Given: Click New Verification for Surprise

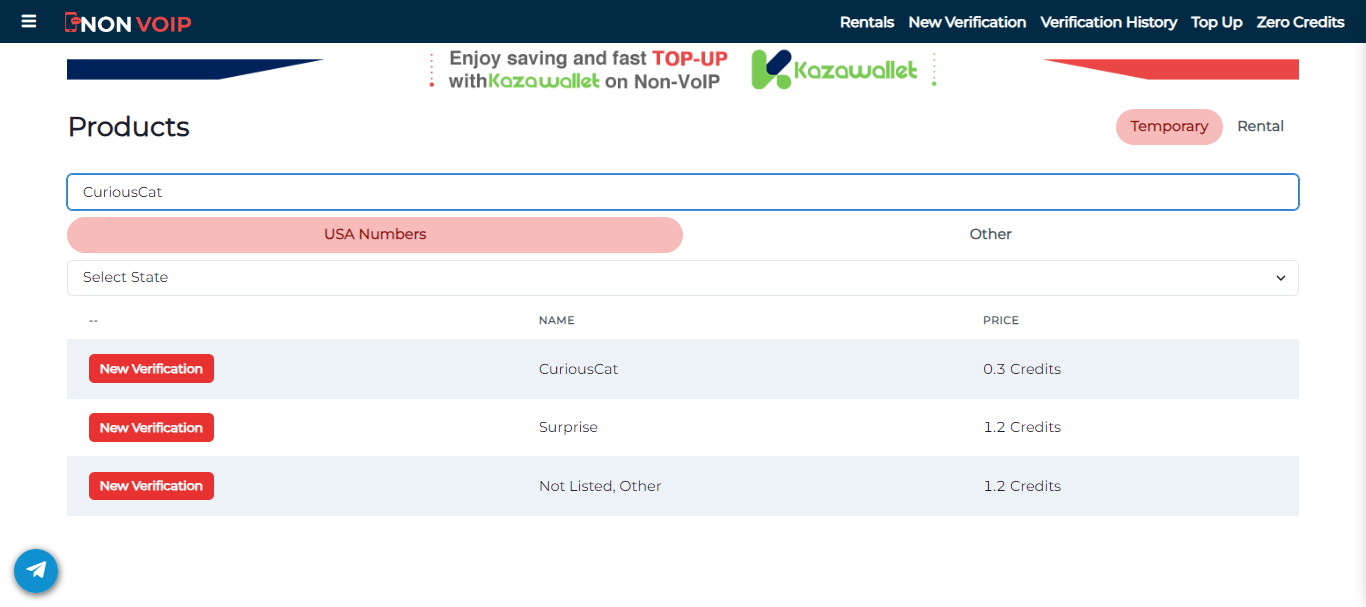Looking at the screenshot, I should point(151,427).
